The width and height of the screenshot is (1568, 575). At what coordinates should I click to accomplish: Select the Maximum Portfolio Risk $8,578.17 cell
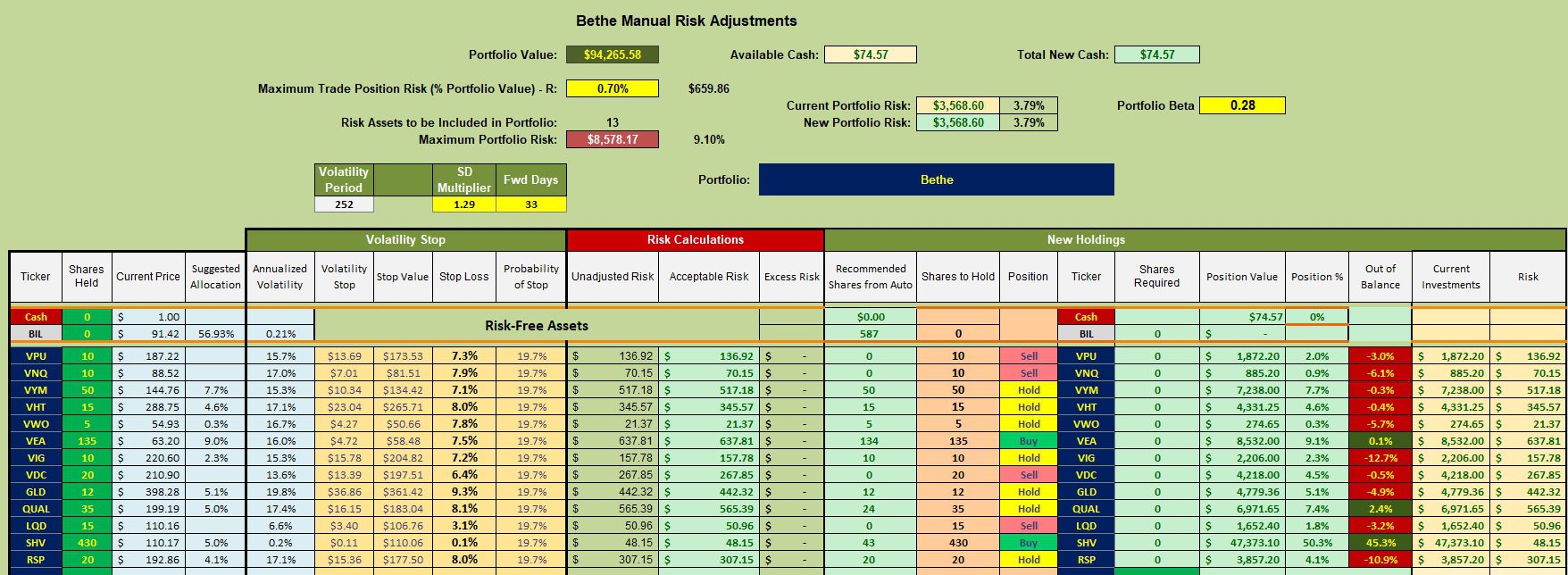coord(612,139)
